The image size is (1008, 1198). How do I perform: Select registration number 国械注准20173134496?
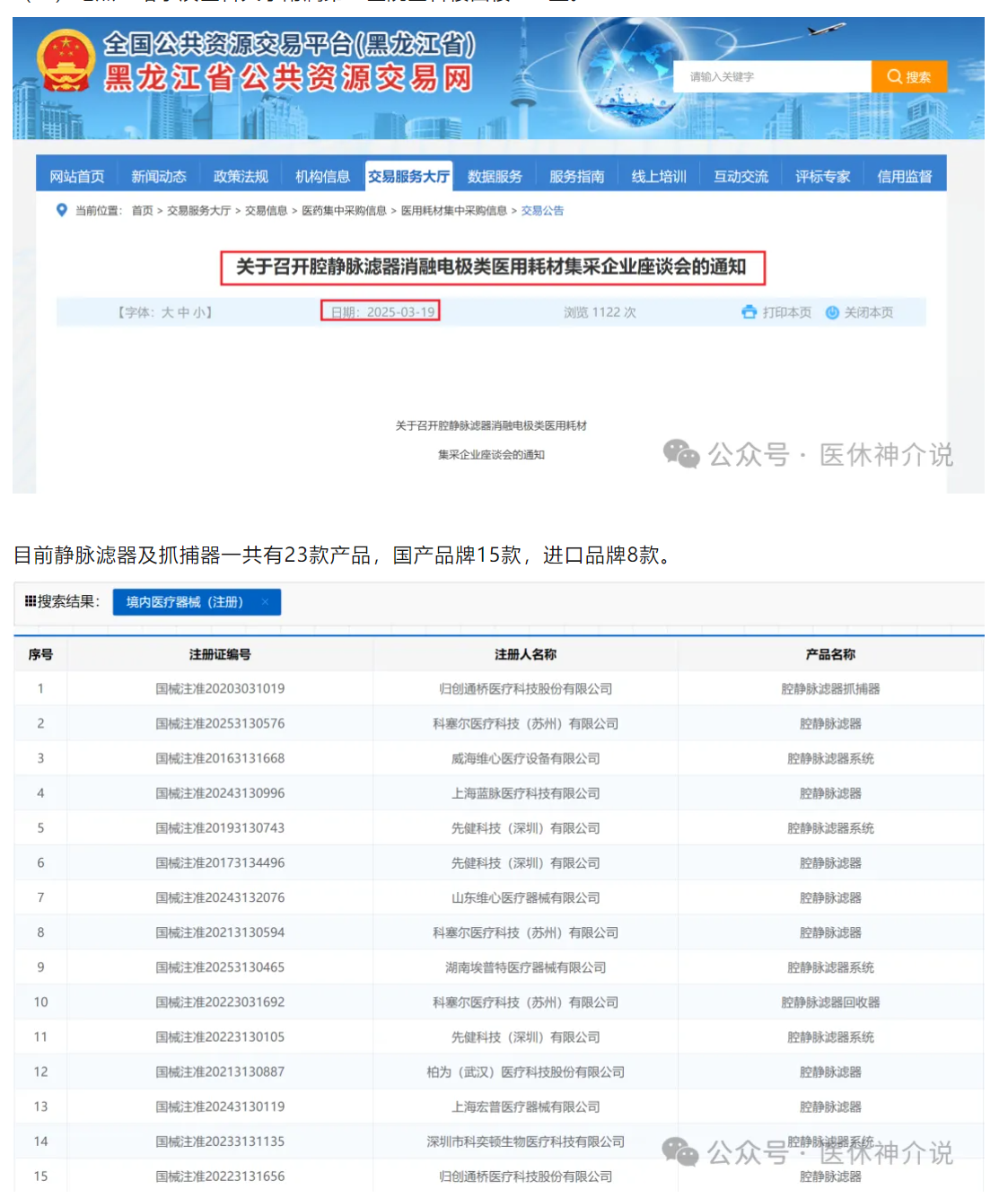[x=220, y=863]
